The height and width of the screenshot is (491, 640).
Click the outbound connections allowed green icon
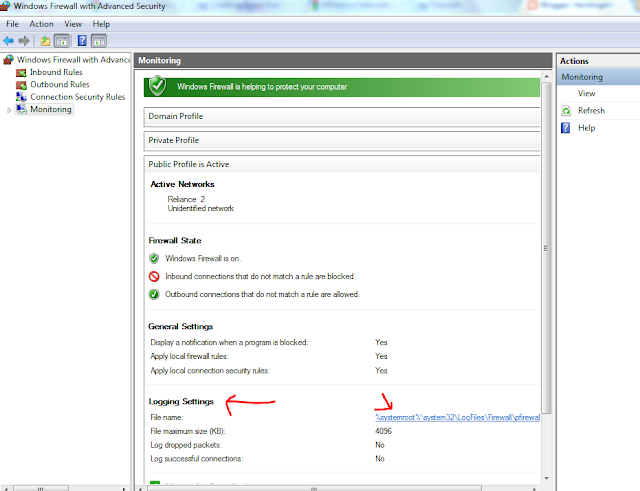pyautogui.click(x=154, y=294)
